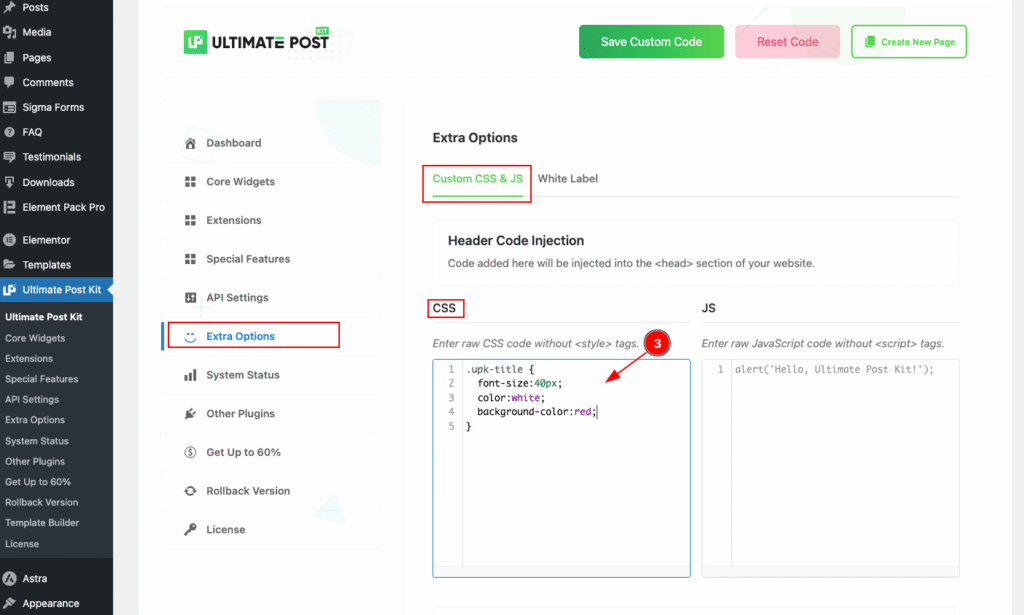Click the Pages icon in sidebar
This screenshot has width=1024, height=615.
click(x=10, y=57)
